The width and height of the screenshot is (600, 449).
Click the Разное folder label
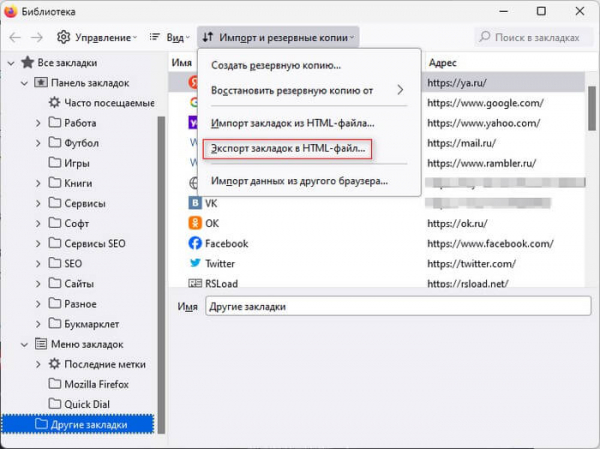tap(80, 304)
